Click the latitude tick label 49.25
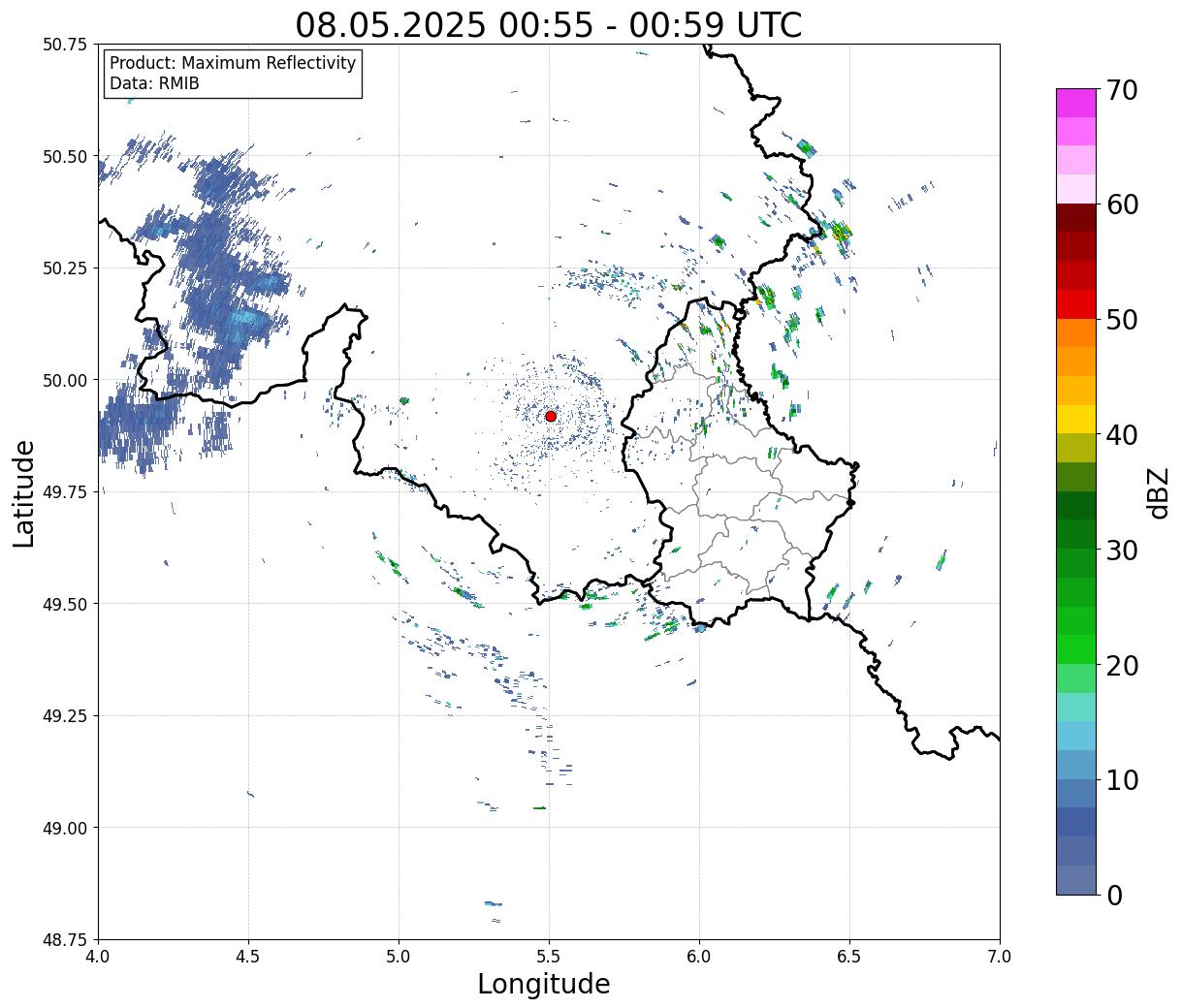 coord(65,716)
